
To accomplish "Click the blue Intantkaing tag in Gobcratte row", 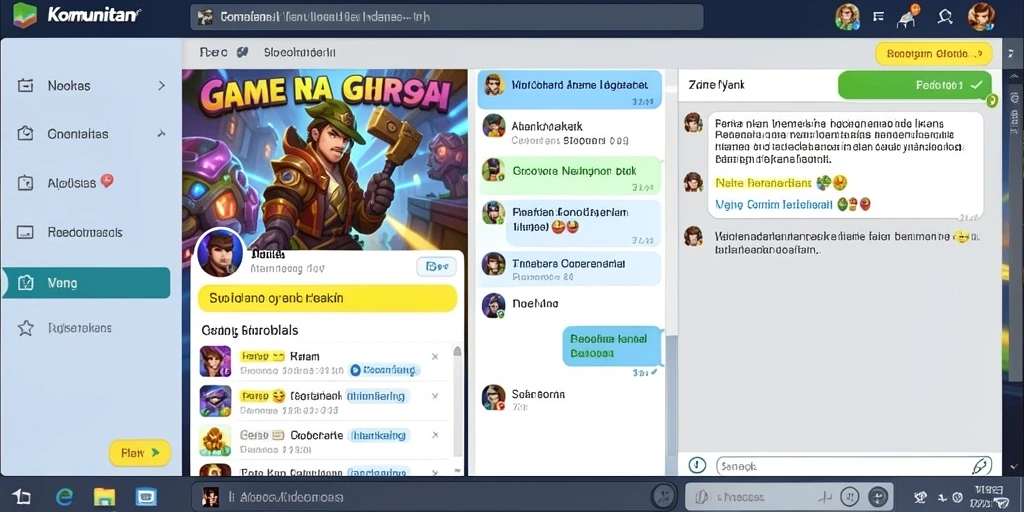I will tap(379, 435).
